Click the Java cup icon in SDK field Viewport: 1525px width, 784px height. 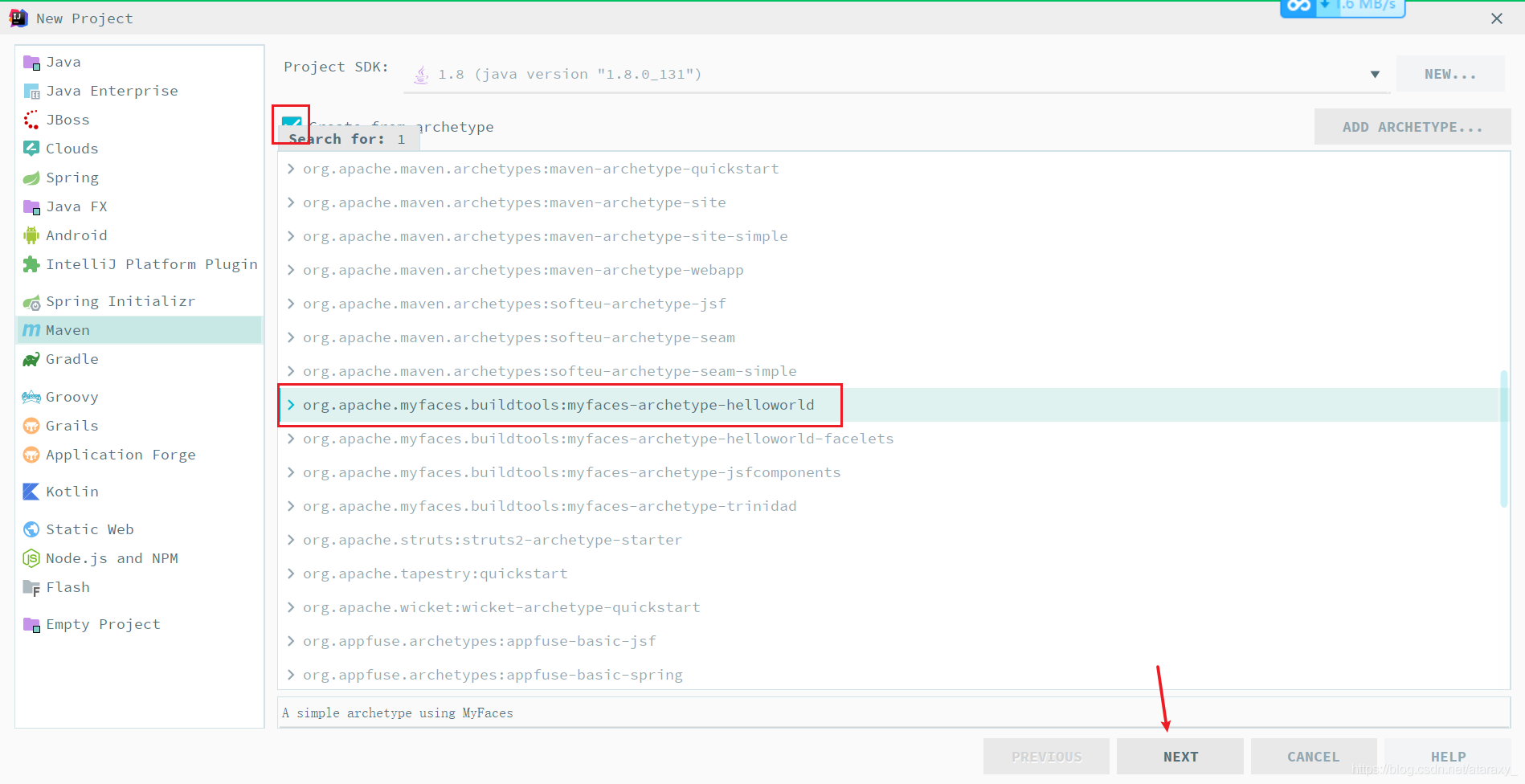421,75
